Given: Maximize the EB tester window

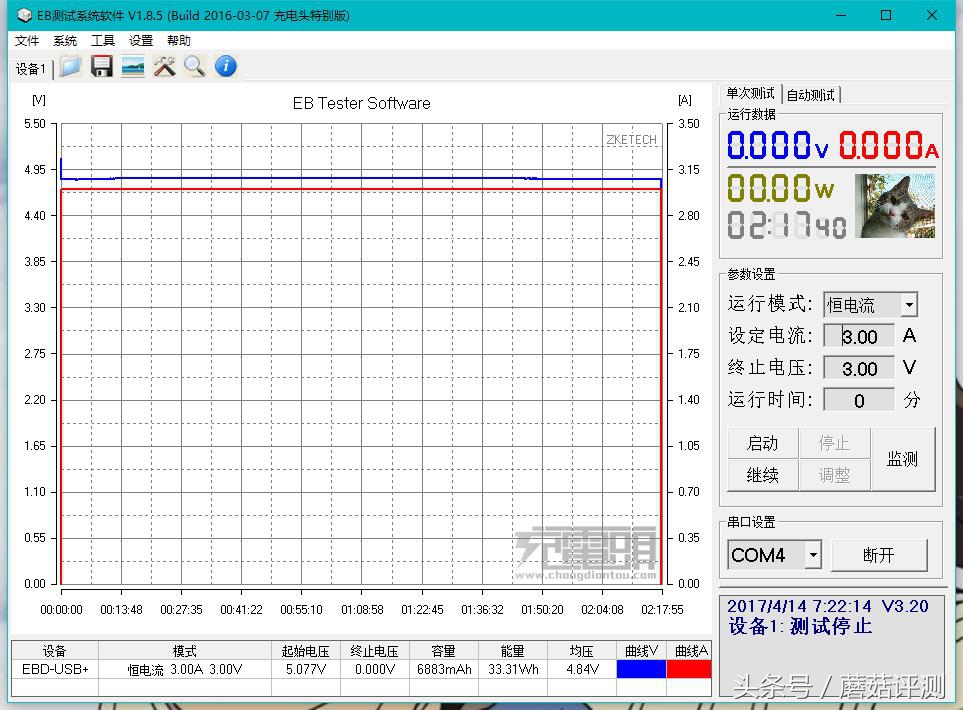Looking at the screenshot, I should pyautogui.click(x=886, y=15).
